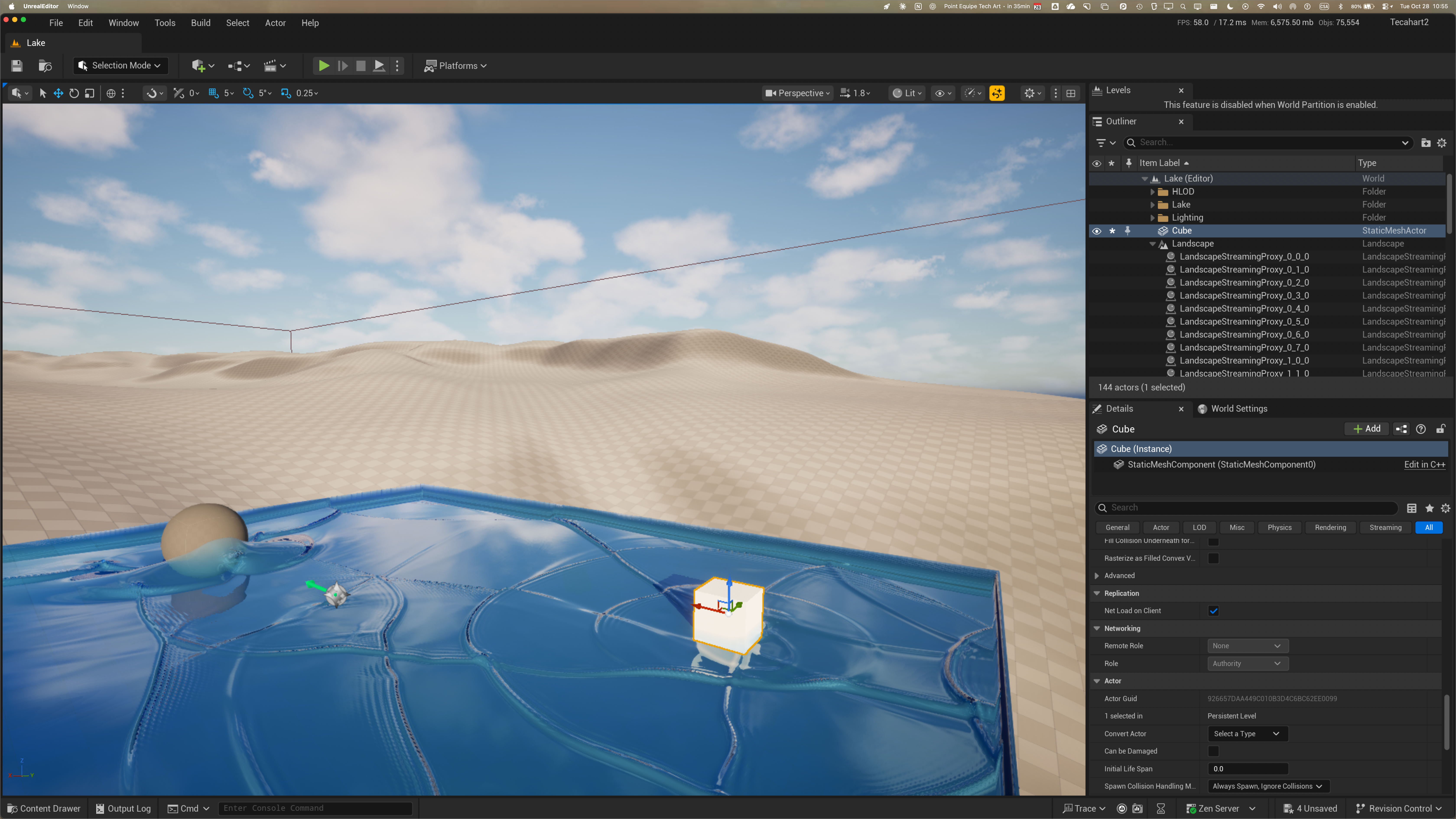This screenshot has width=1456, height=819.
Task: Toggle the highlighted yellow viewport button
Action: (x=997, y=93)
